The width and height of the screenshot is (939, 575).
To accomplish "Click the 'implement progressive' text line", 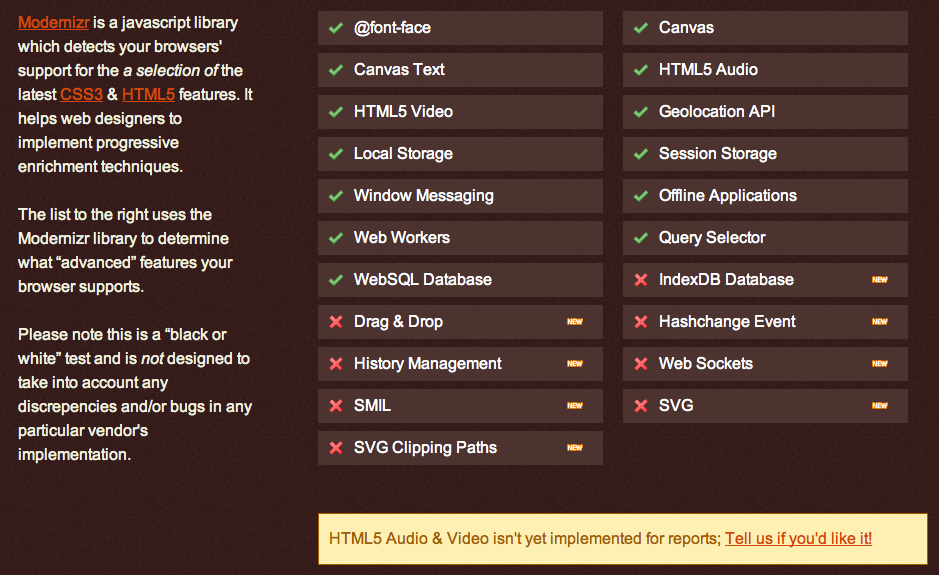I will [x=98, y=143].
